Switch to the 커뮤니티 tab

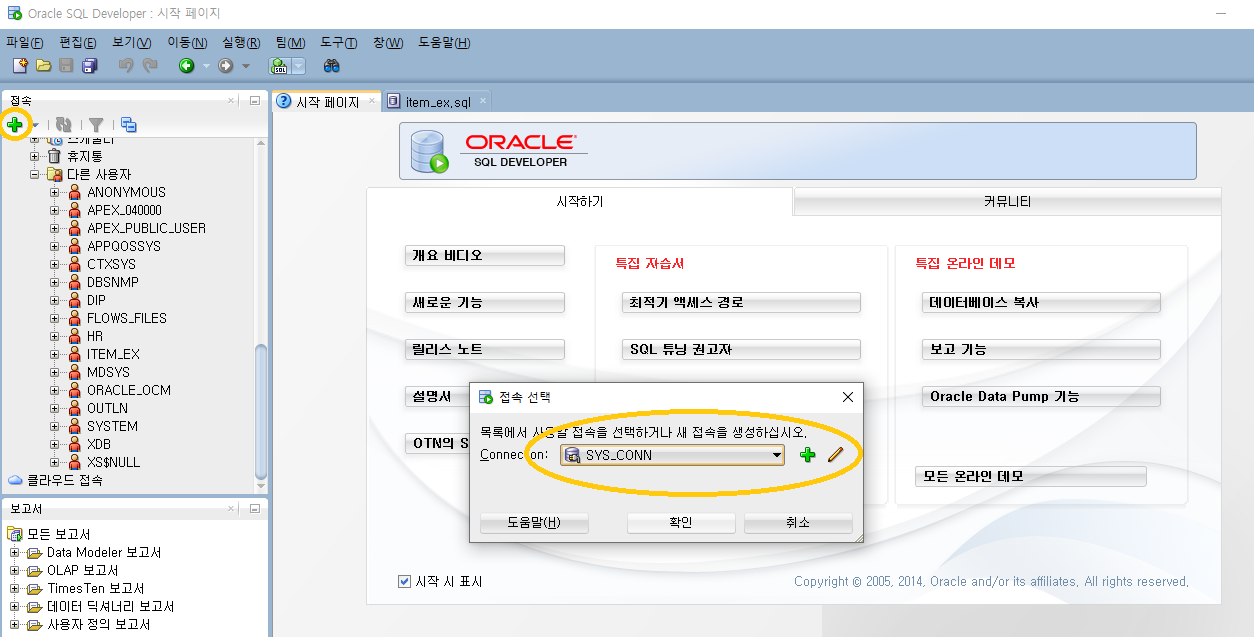click(1007, 201)
